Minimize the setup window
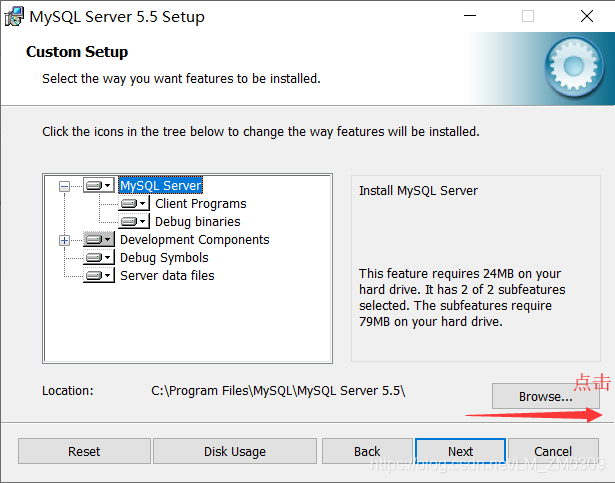Screen dimensions: 615x483 click(x=470, y=16)
